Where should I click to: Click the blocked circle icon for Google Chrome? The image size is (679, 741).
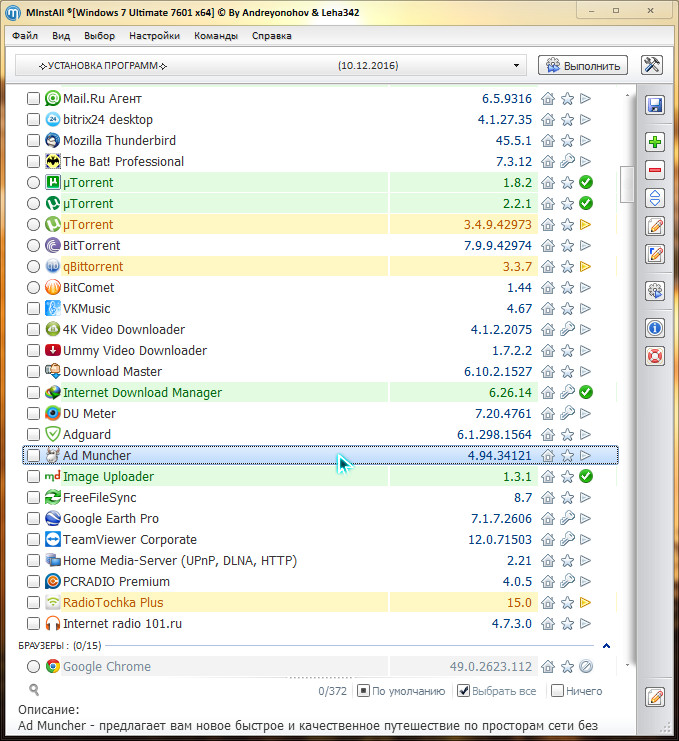(586, 666)
